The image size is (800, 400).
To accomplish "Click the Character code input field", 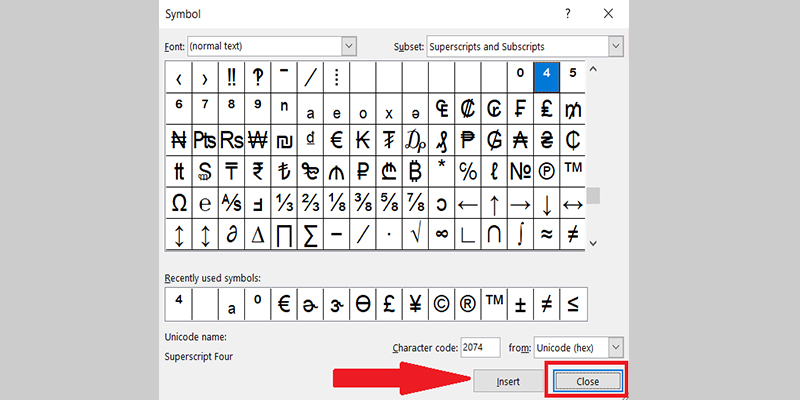I will (x=486, y=346).
